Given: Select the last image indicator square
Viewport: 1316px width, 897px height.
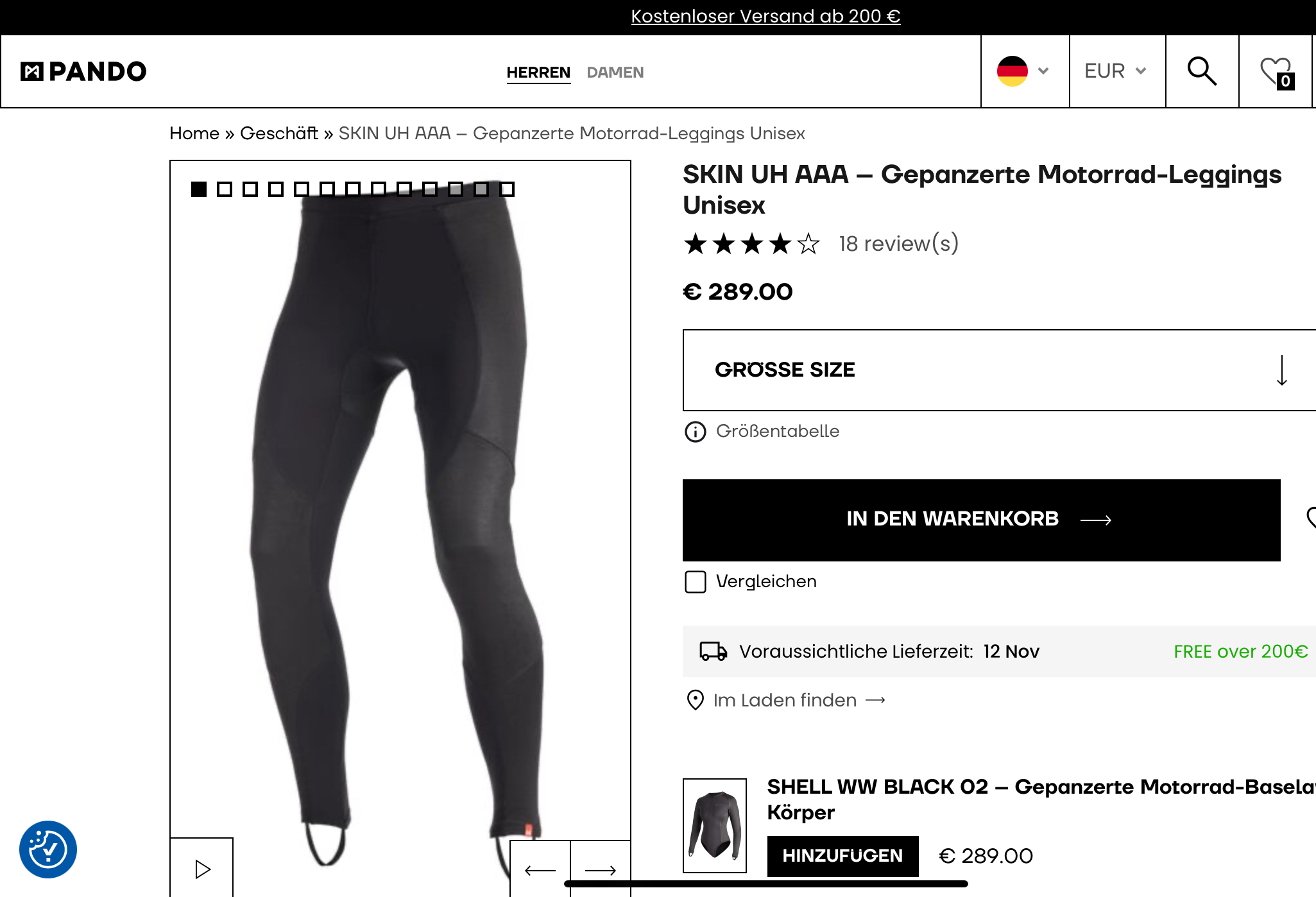Looking at the screenshot, I should coord(507,189).
